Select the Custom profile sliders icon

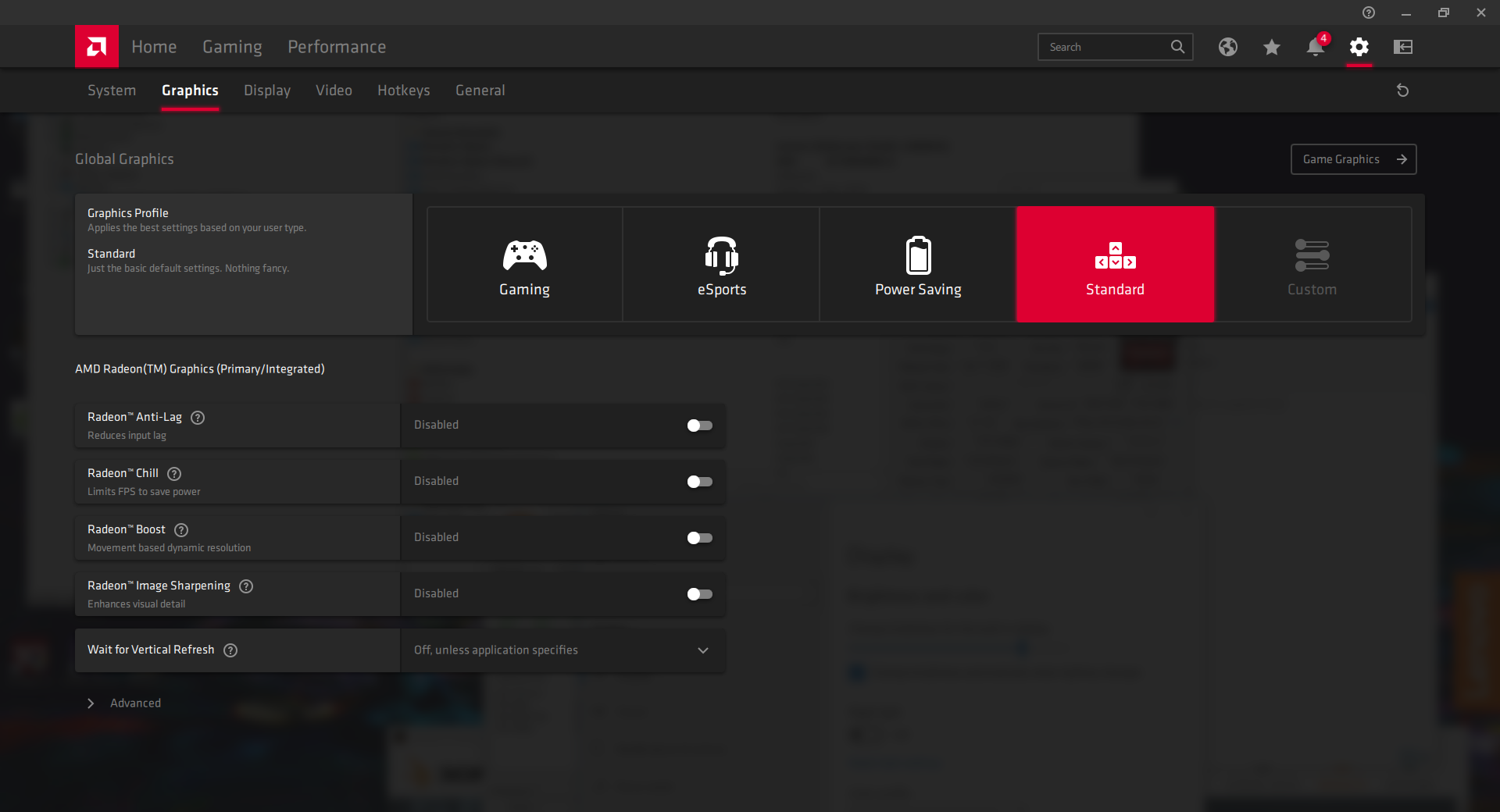(x=1312, y=255)
